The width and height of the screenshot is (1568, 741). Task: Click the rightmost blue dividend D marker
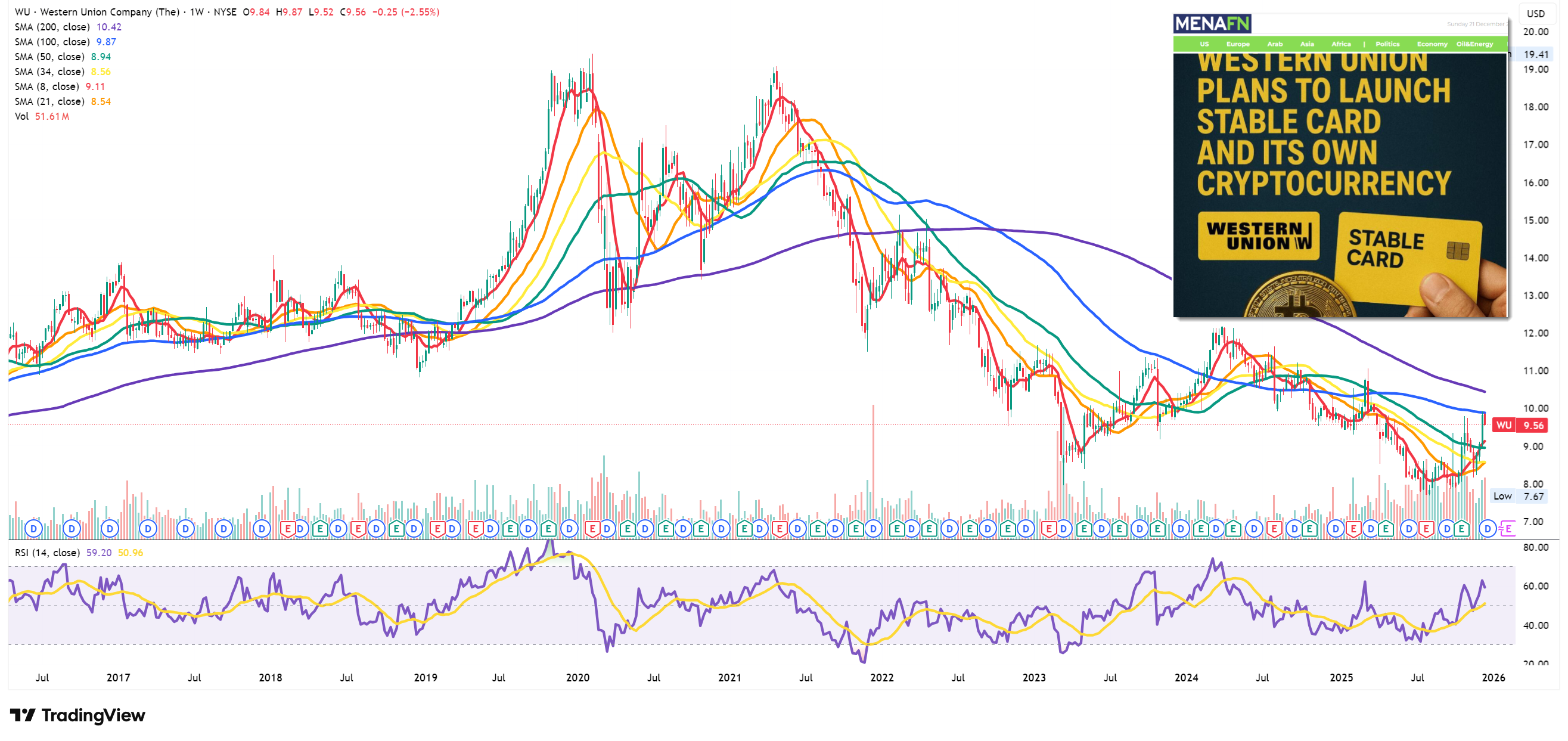[x=1487, y=529]
